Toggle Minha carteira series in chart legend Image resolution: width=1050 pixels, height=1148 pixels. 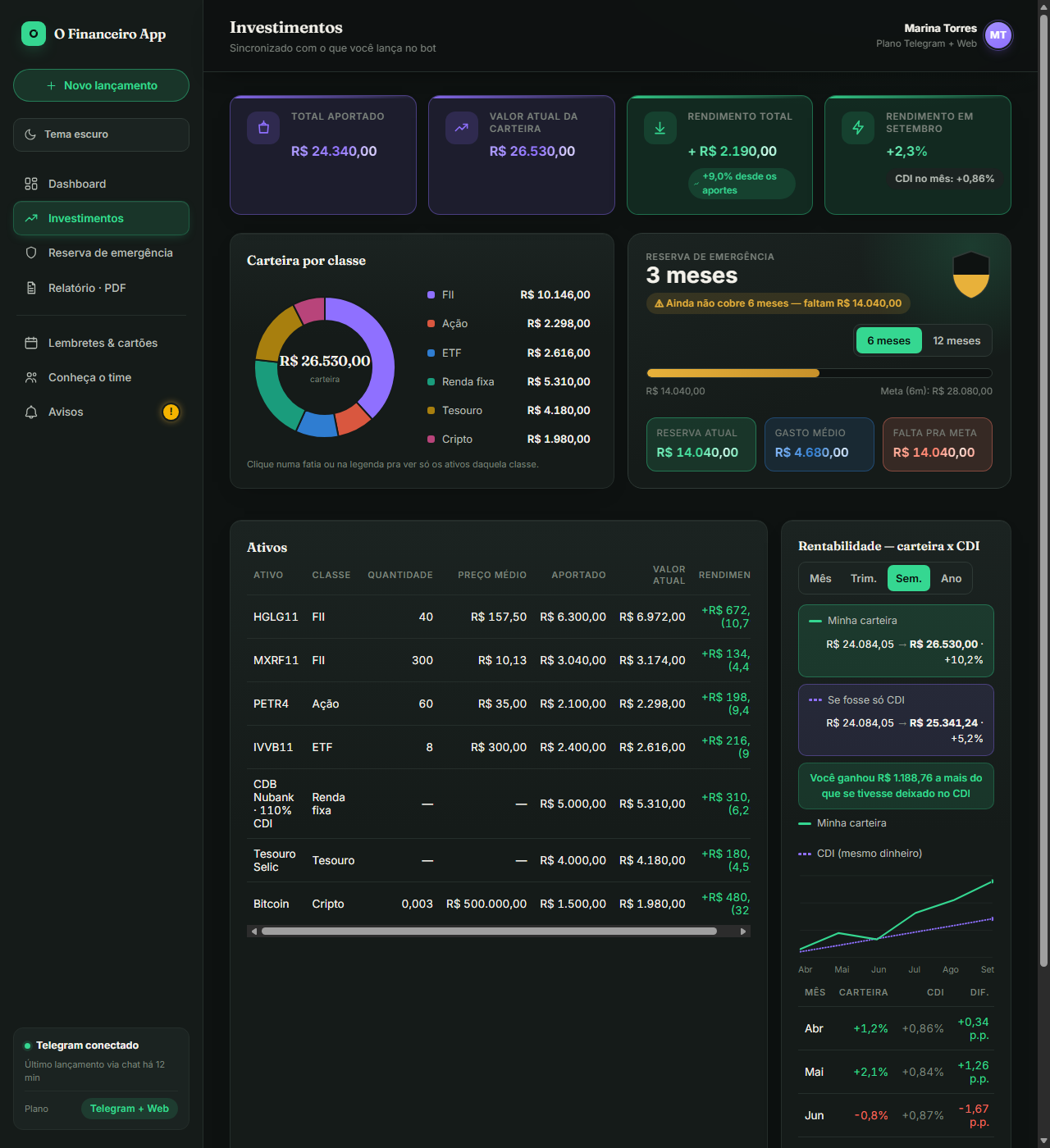[842, 823]
